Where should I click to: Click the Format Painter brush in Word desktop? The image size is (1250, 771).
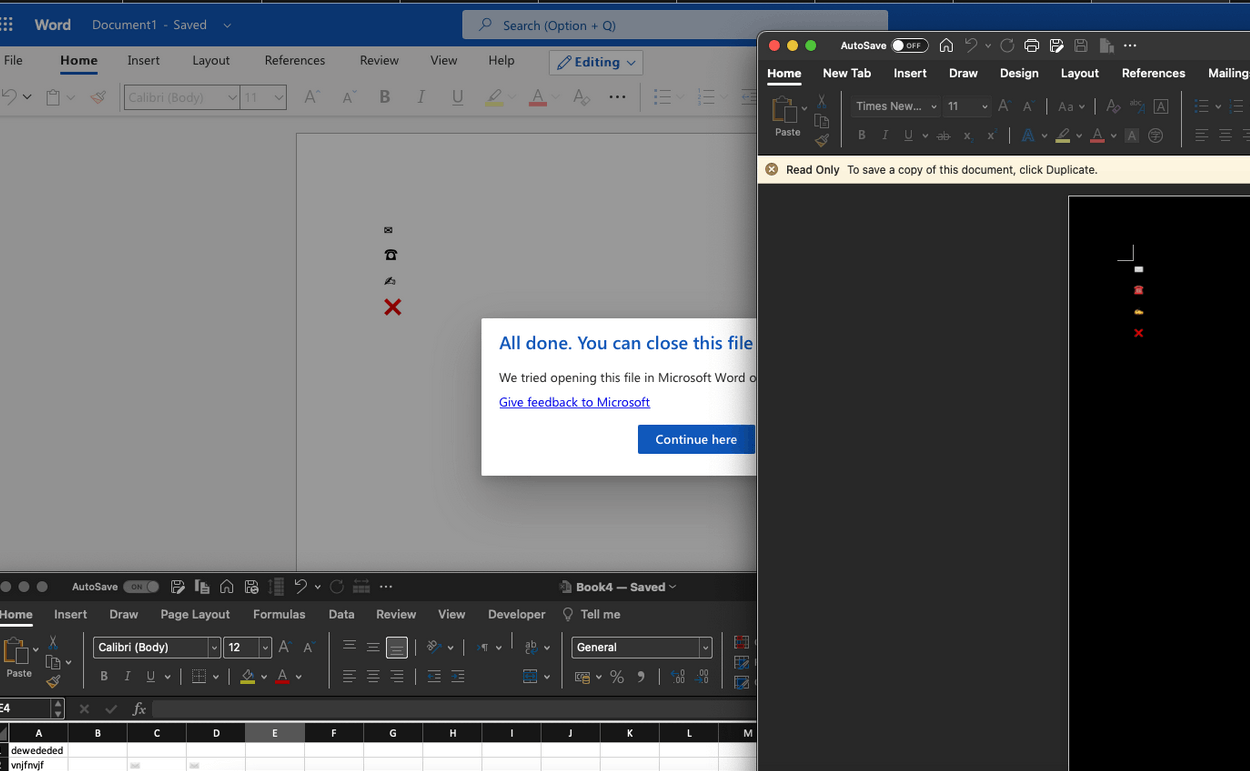822,141
